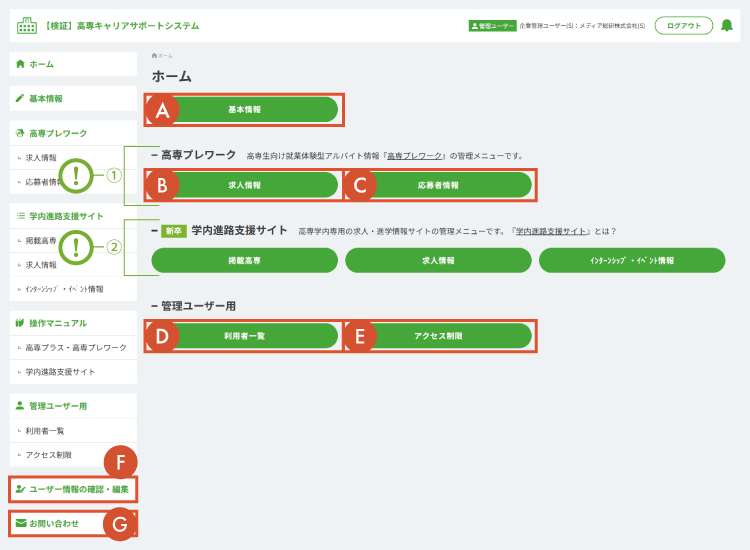The image size is (750, 550).
Task: Follow the 学内進路支援サイト underlined link
Action: 551,231
